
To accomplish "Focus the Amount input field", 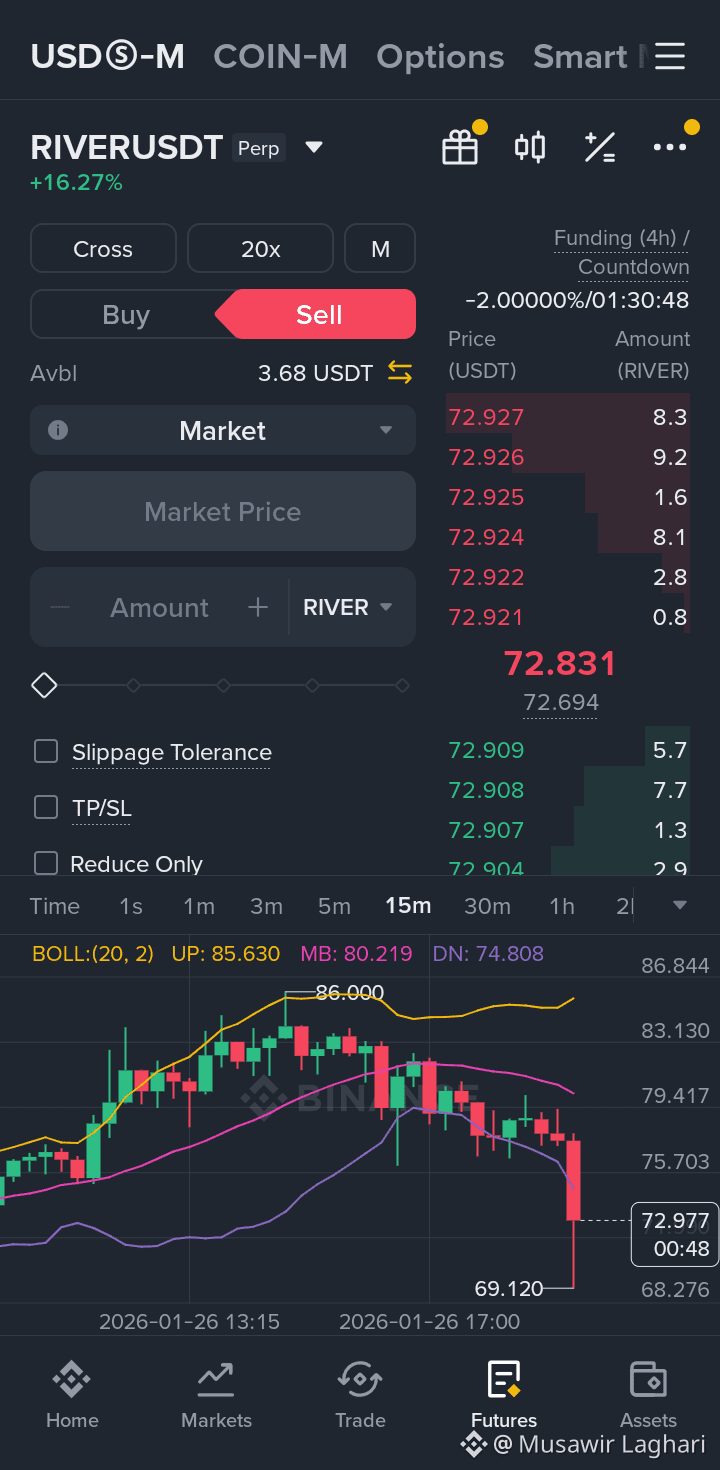I will pos(160,607).
